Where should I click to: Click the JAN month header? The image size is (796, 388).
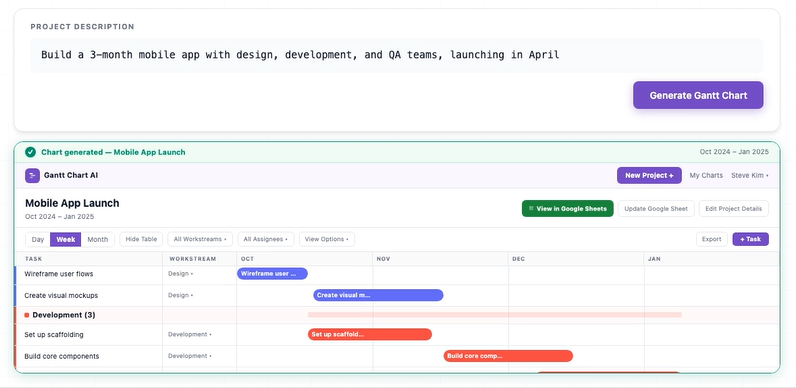point(654,259)
